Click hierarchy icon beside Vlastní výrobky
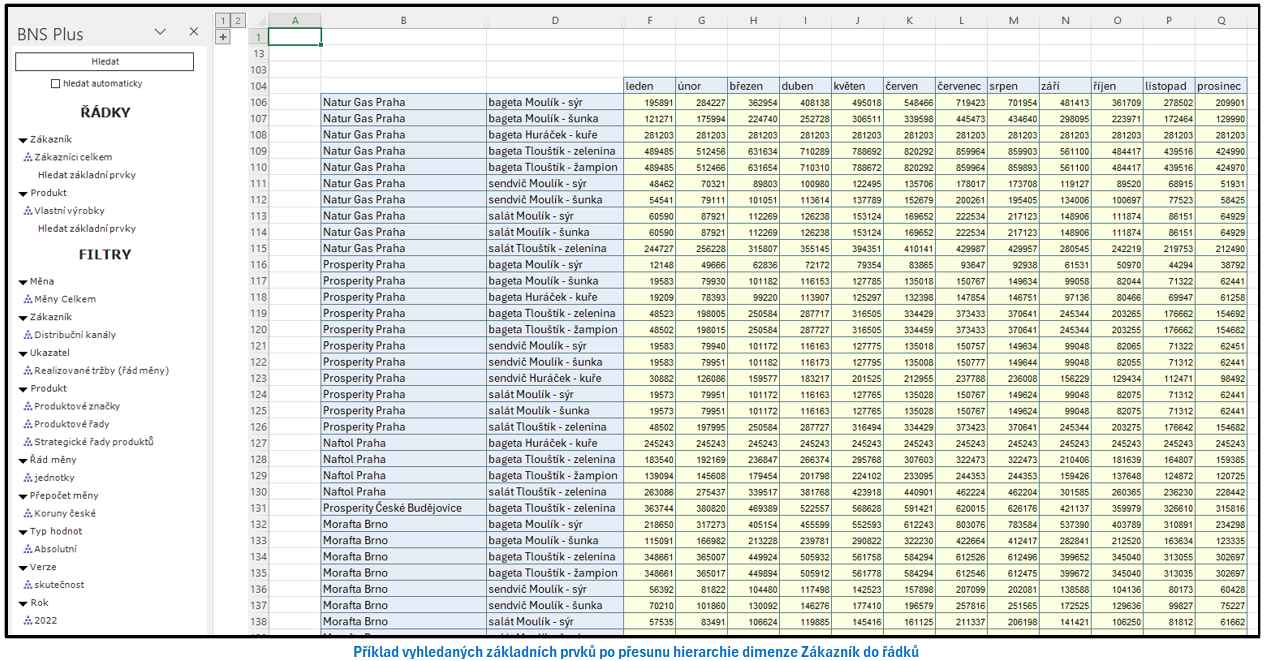Screen dimensions: 1264x661 pos(28,211)
